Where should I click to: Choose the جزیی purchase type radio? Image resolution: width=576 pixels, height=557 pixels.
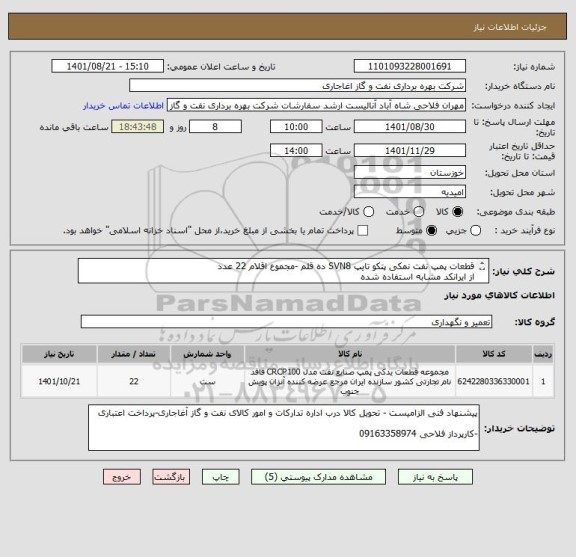475,231
